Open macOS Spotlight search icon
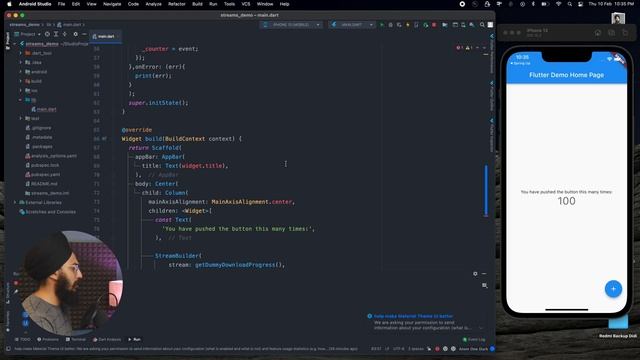The image size is (640, 360). 569,4
